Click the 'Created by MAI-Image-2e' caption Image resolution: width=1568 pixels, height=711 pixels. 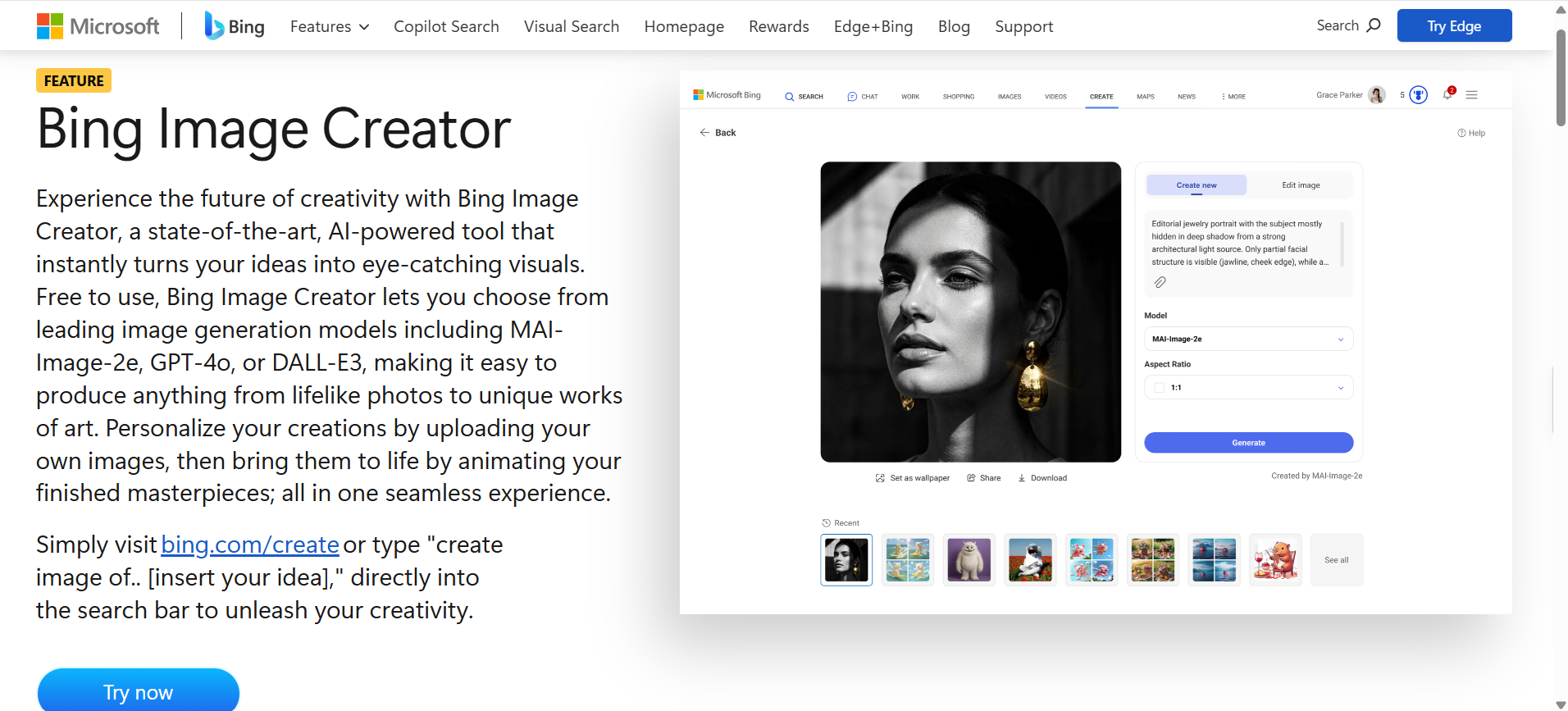[x=1317, y=476]
